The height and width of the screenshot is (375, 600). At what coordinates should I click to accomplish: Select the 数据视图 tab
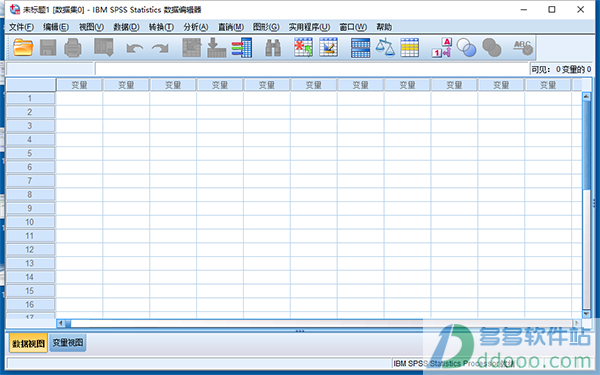pyautogui.click(x=28, y=343)
